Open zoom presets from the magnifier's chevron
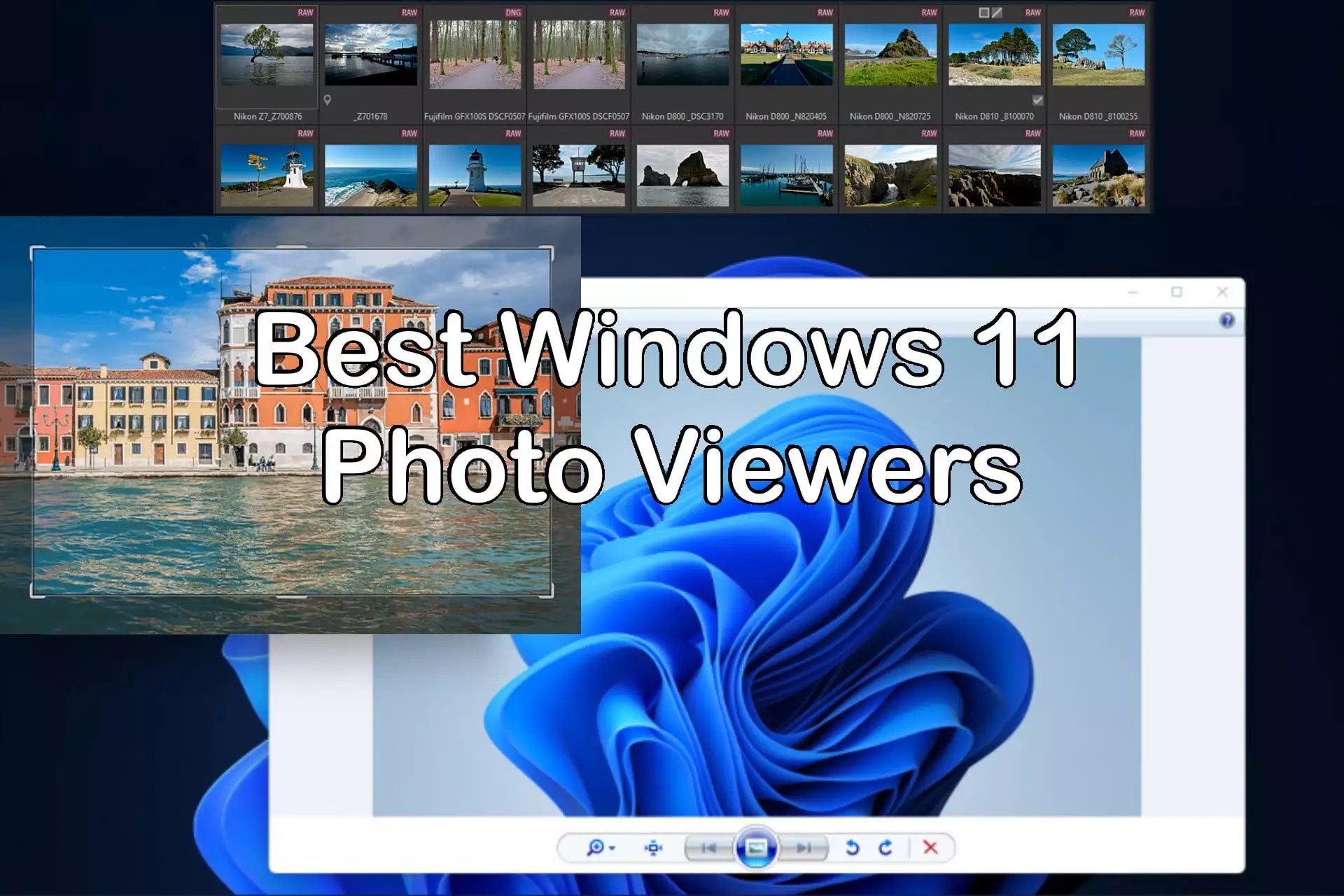1344x896 pixels. (613, 847)
